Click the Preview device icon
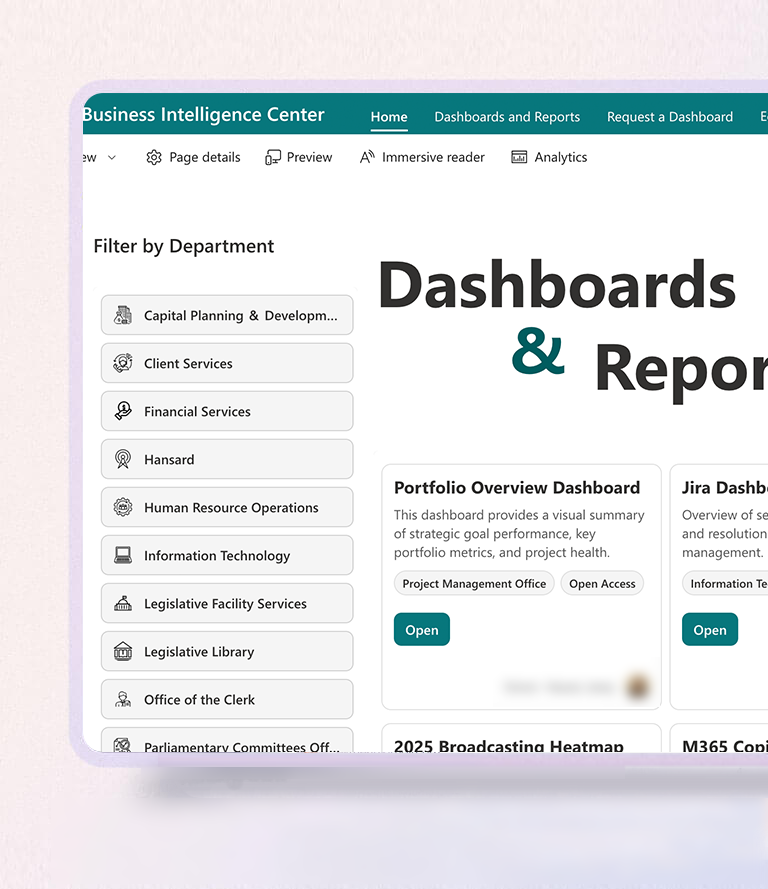 pyautogui.click(x=273, y=157)
